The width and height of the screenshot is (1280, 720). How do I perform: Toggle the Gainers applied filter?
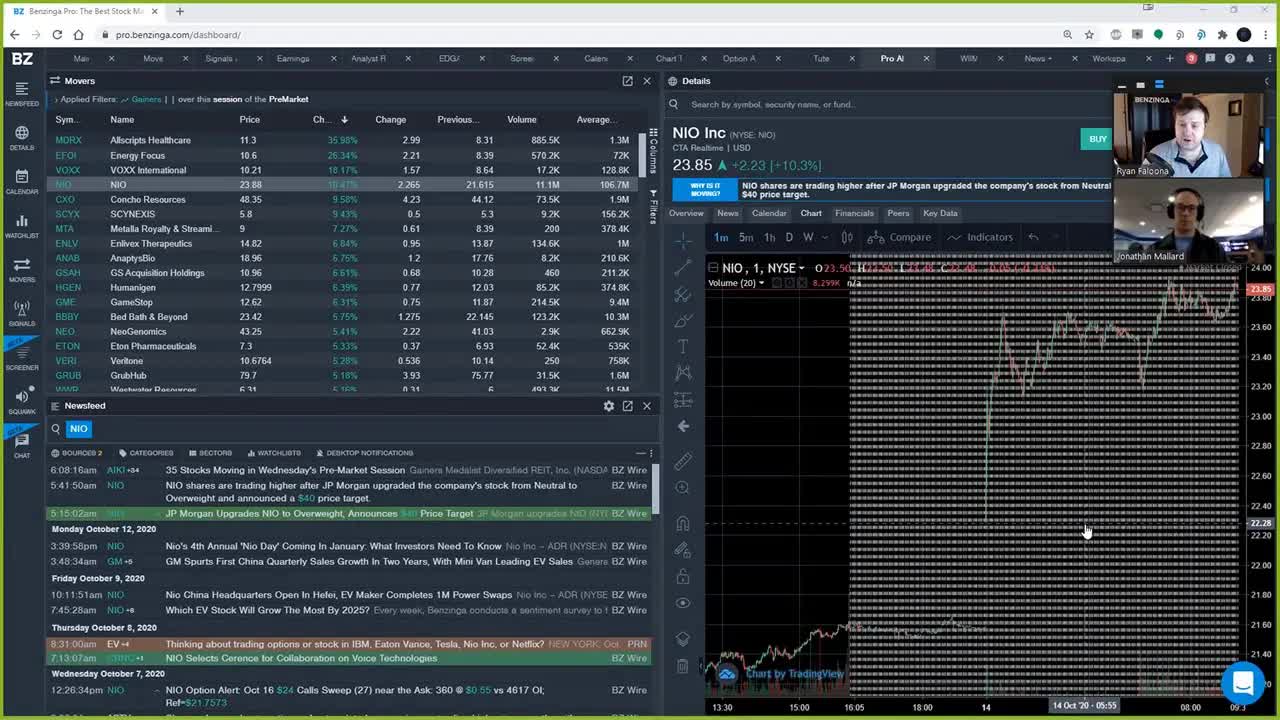pos(141,100)
